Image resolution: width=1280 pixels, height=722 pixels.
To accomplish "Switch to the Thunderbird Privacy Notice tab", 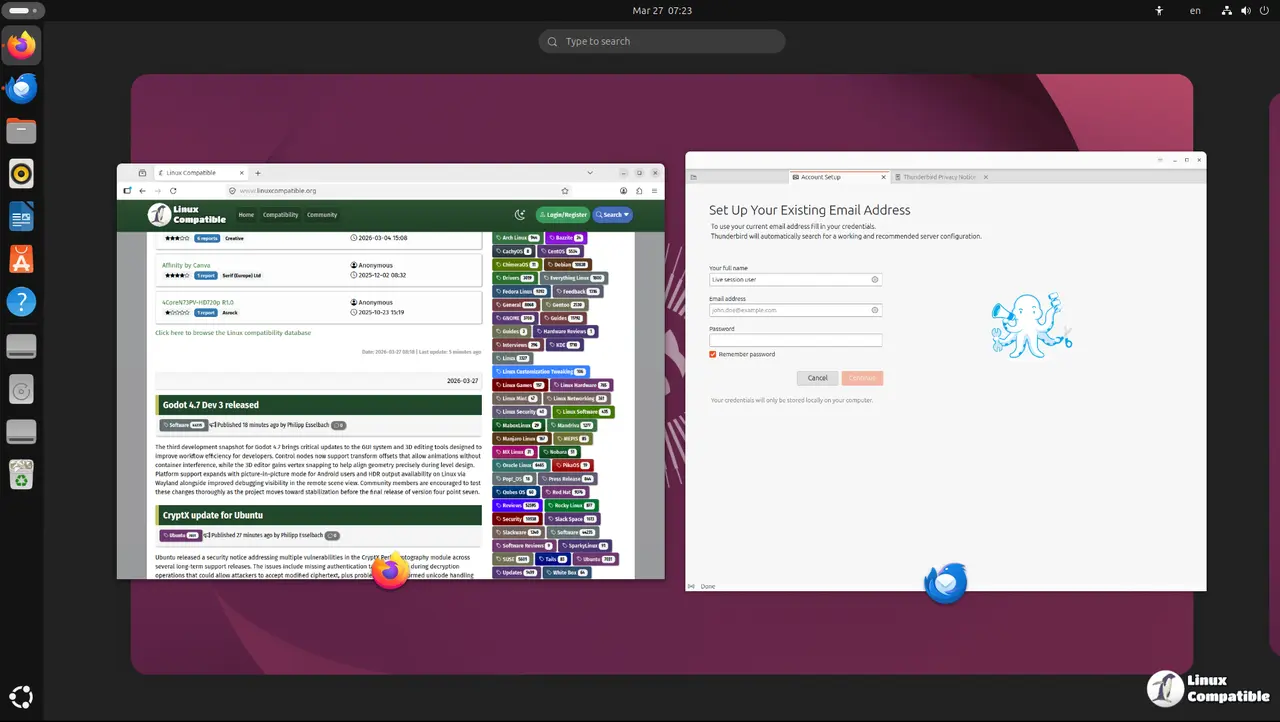I will tap(938, 177).
